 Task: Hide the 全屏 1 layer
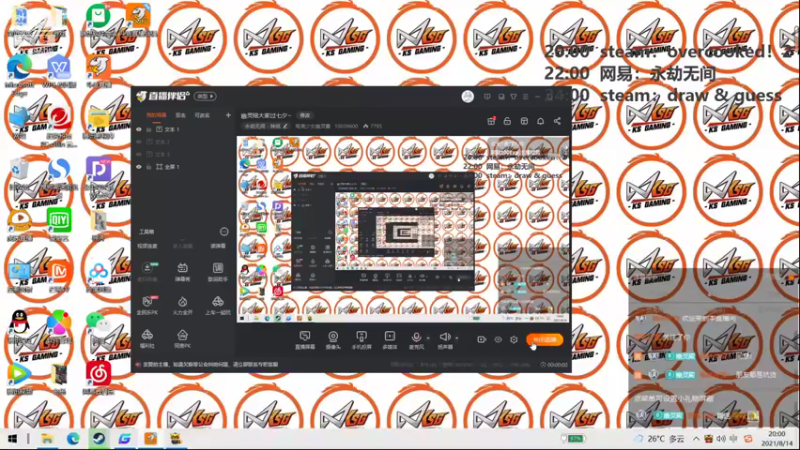(138, 167)
